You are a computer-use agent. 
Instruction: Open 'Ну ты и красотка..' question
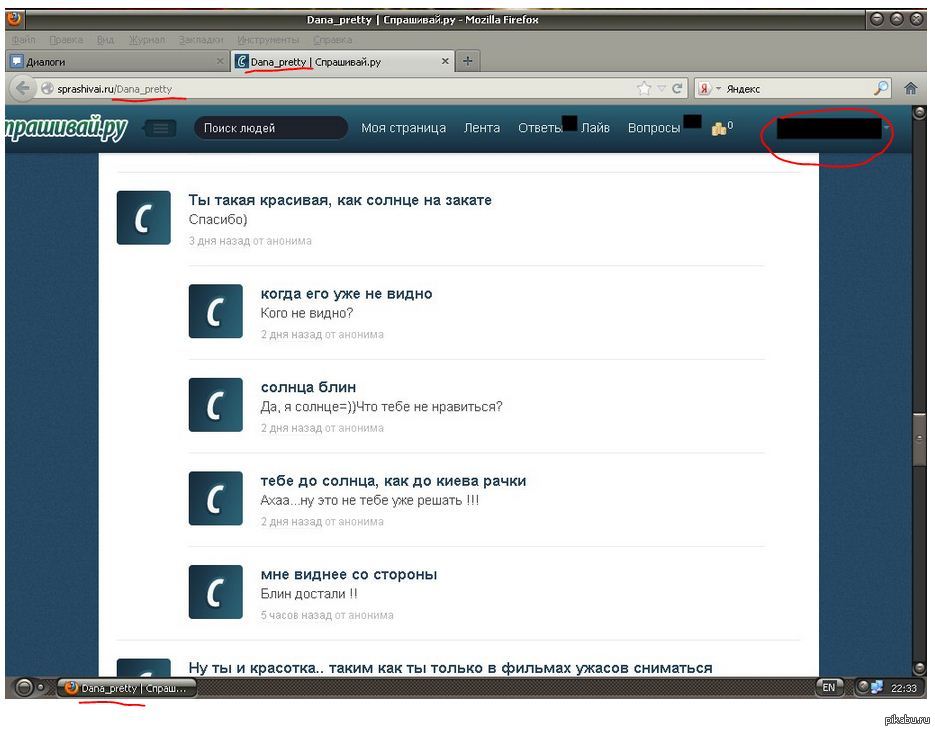click(450, 668)
